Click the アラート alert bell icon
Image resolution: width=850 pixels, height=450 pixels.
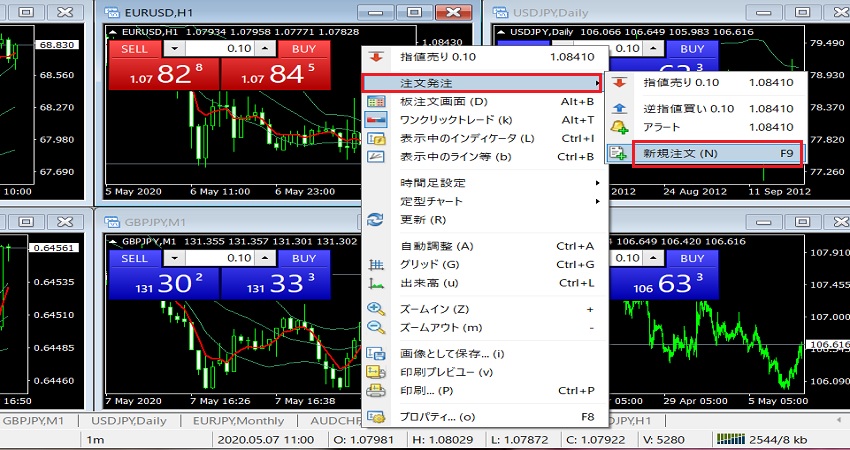click(620, 127)
